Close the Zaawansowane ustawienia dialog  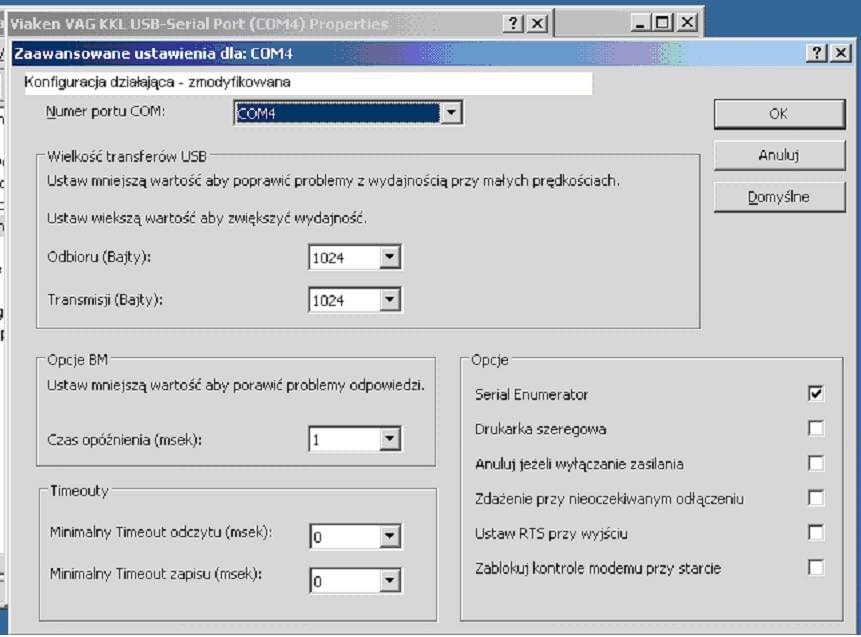point(841,53)
